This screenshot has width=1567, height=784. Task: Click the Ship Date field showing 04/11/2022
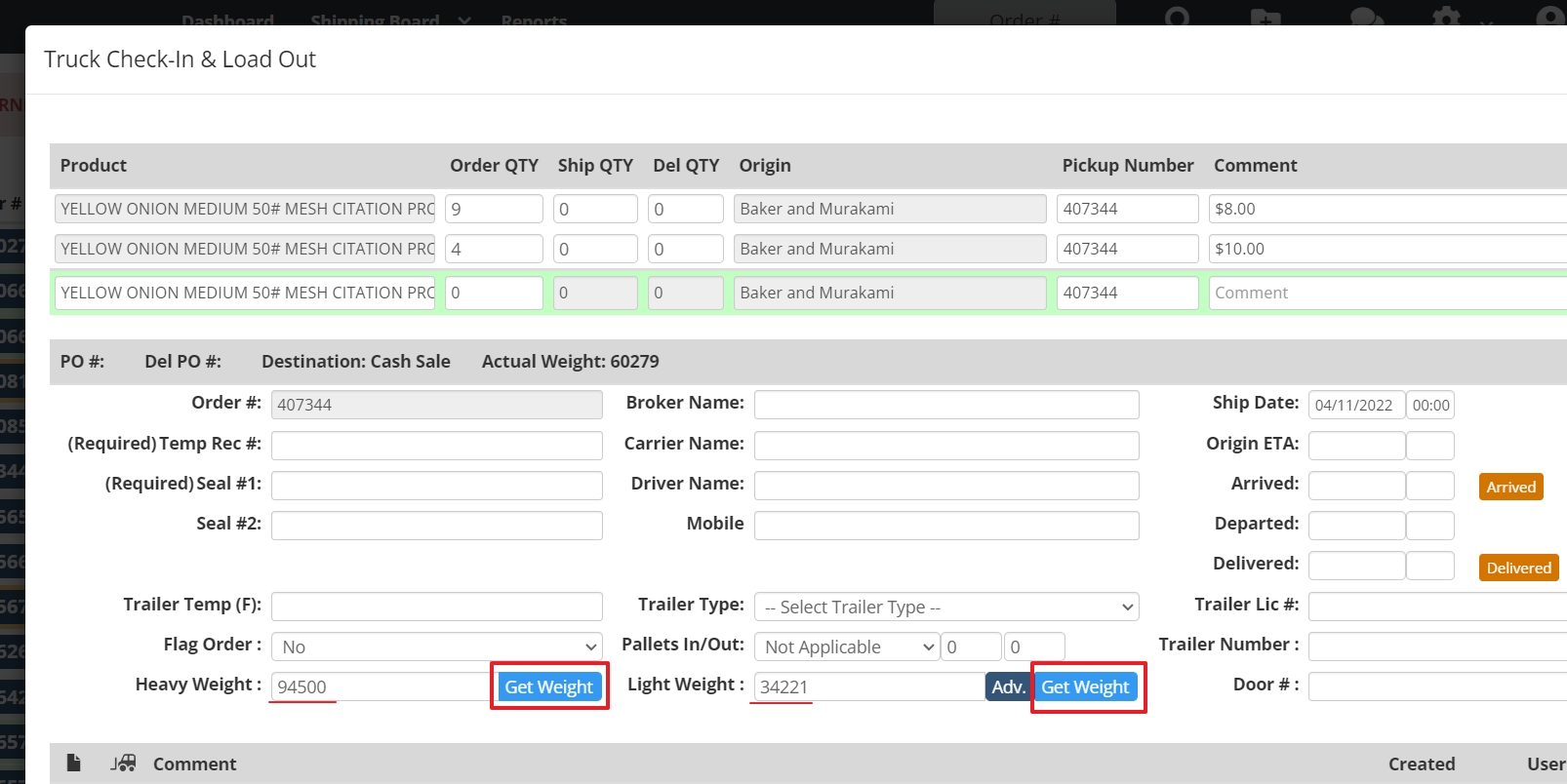coord(1355,405)
